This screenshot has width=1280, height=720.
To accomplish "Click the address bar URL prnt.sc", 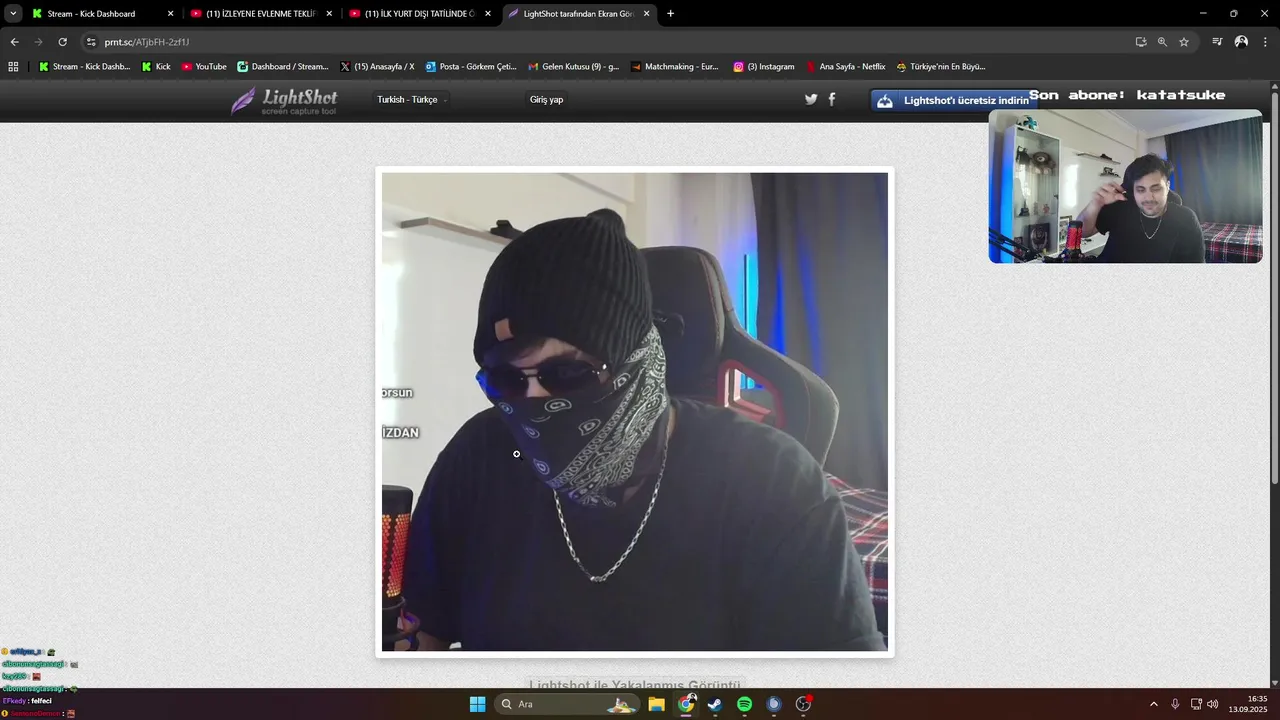I will click(x=147, y=42).
